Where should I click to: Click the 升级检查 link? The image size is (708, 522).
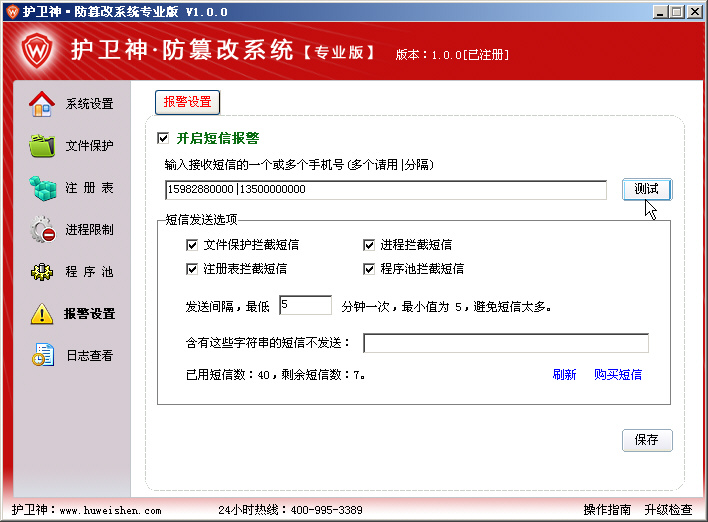(x=668, y=510)
